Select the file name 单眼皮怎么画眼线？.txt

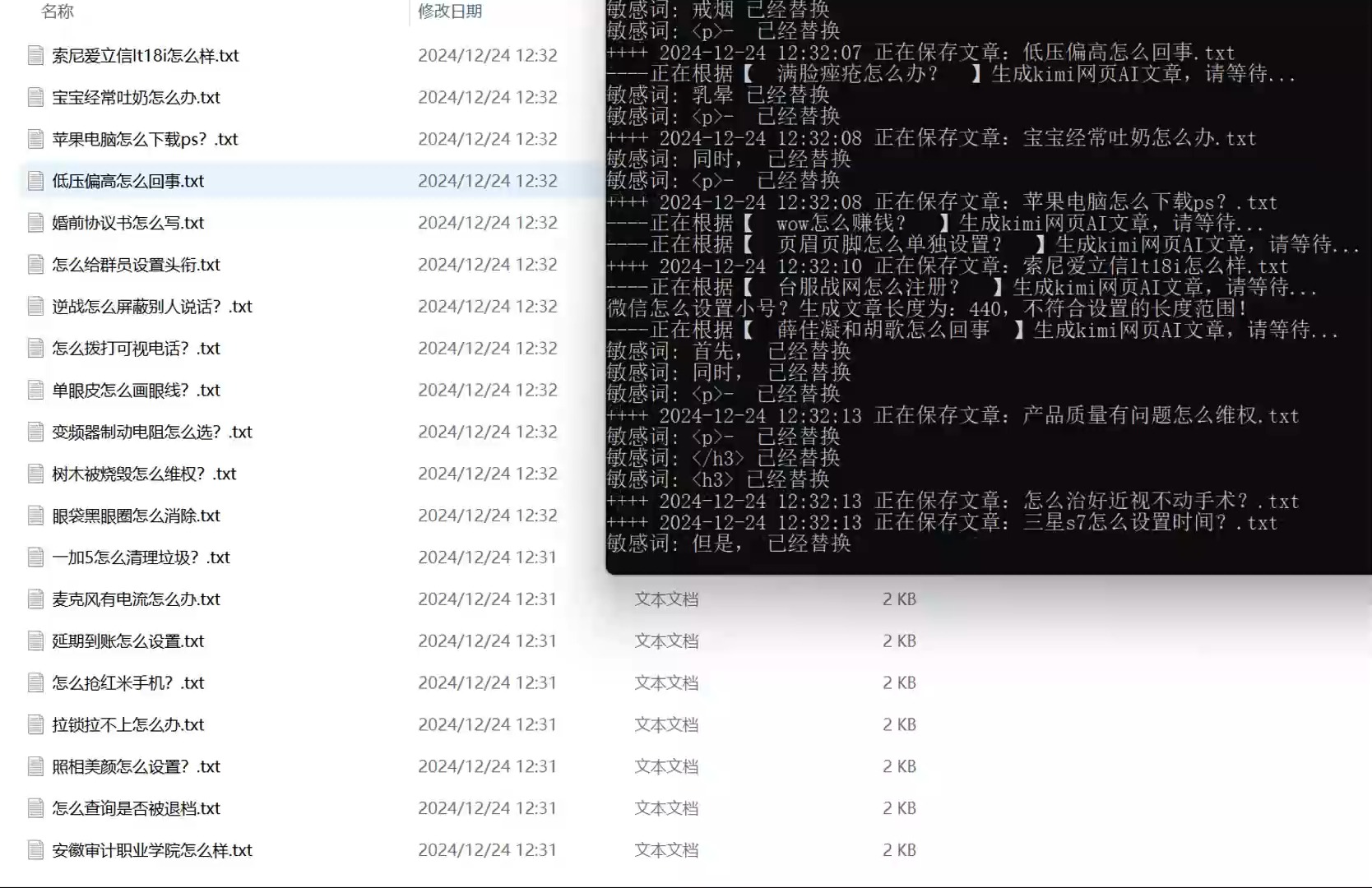tap(137, 391)
